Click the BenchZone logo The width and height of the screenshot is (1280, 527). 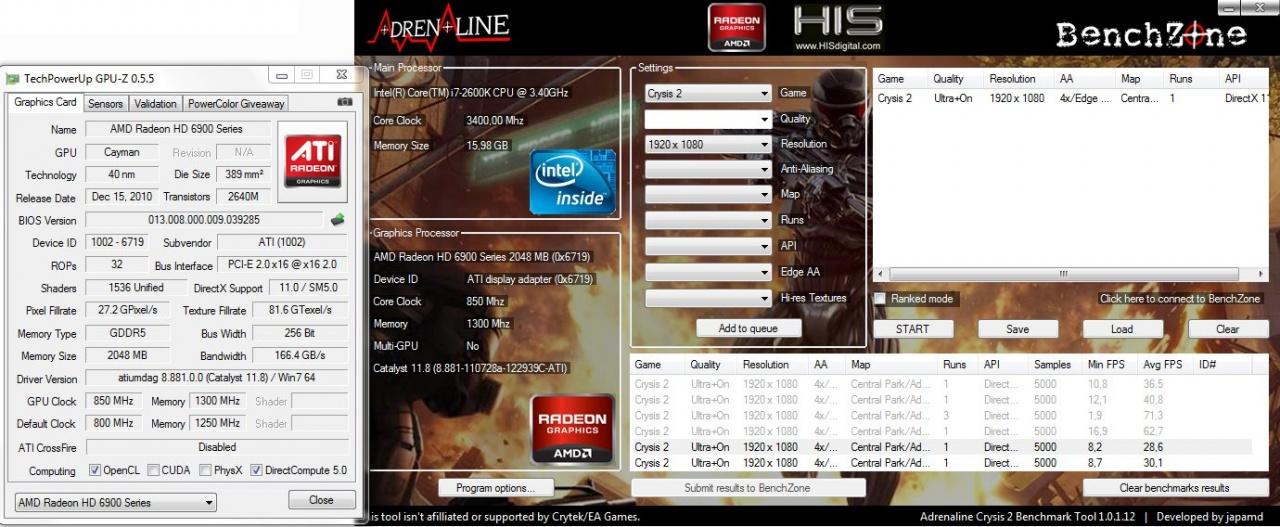[x=1151, y=34]
